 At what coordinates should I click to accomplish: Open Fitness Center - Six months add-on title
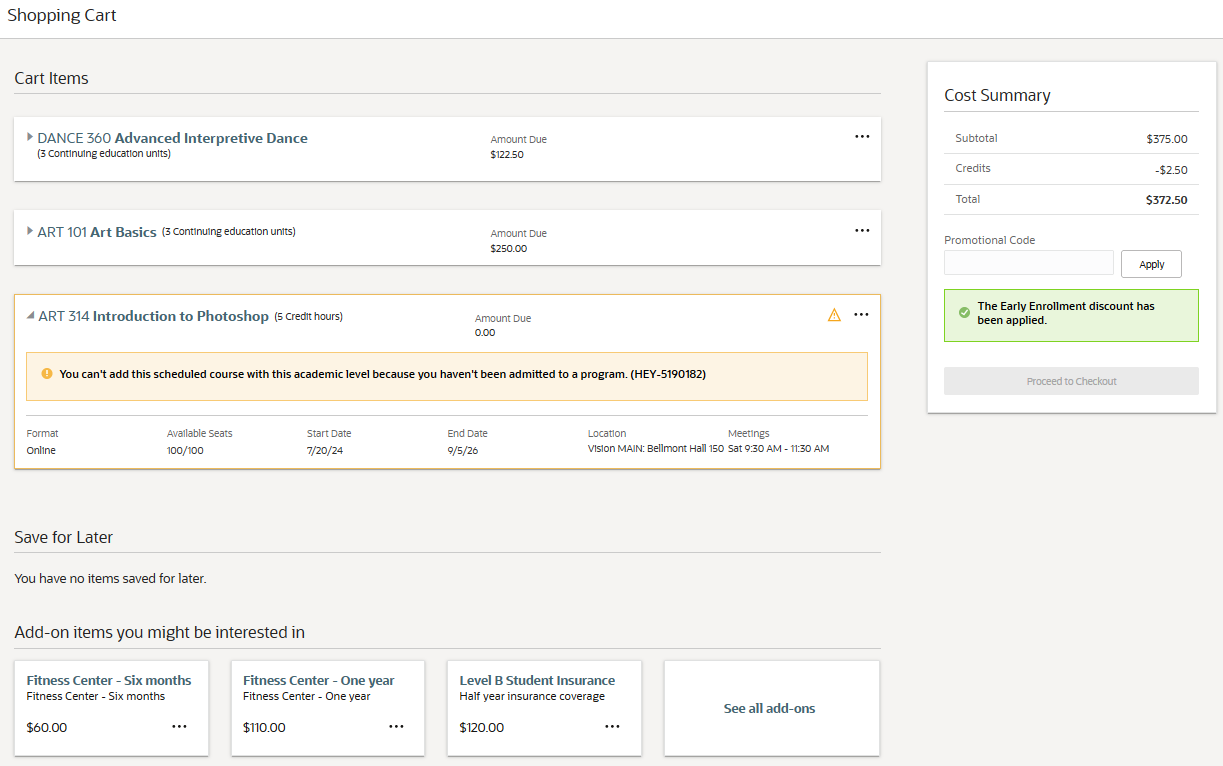point(109,680)
